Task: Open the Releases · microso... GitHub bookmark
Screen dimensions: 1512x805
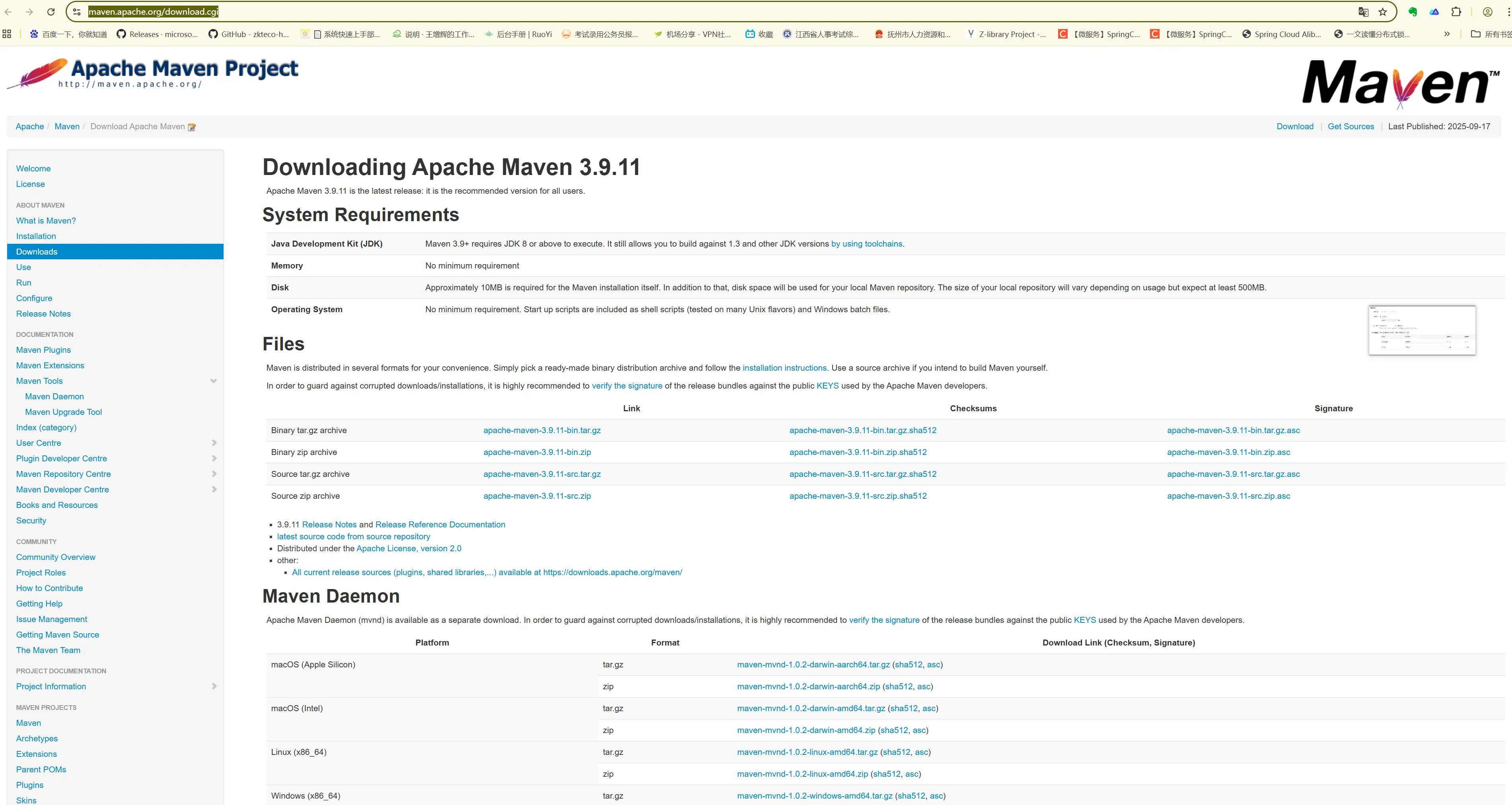Action: 157,34
